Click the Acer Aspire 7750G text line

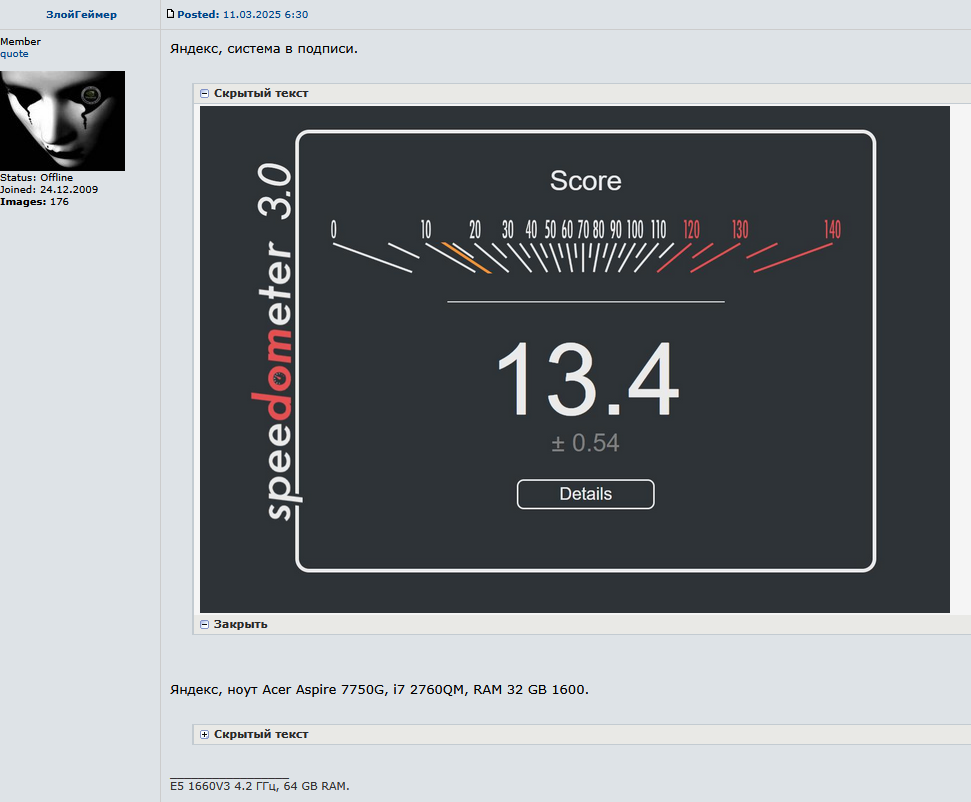(x=379, y=689)
